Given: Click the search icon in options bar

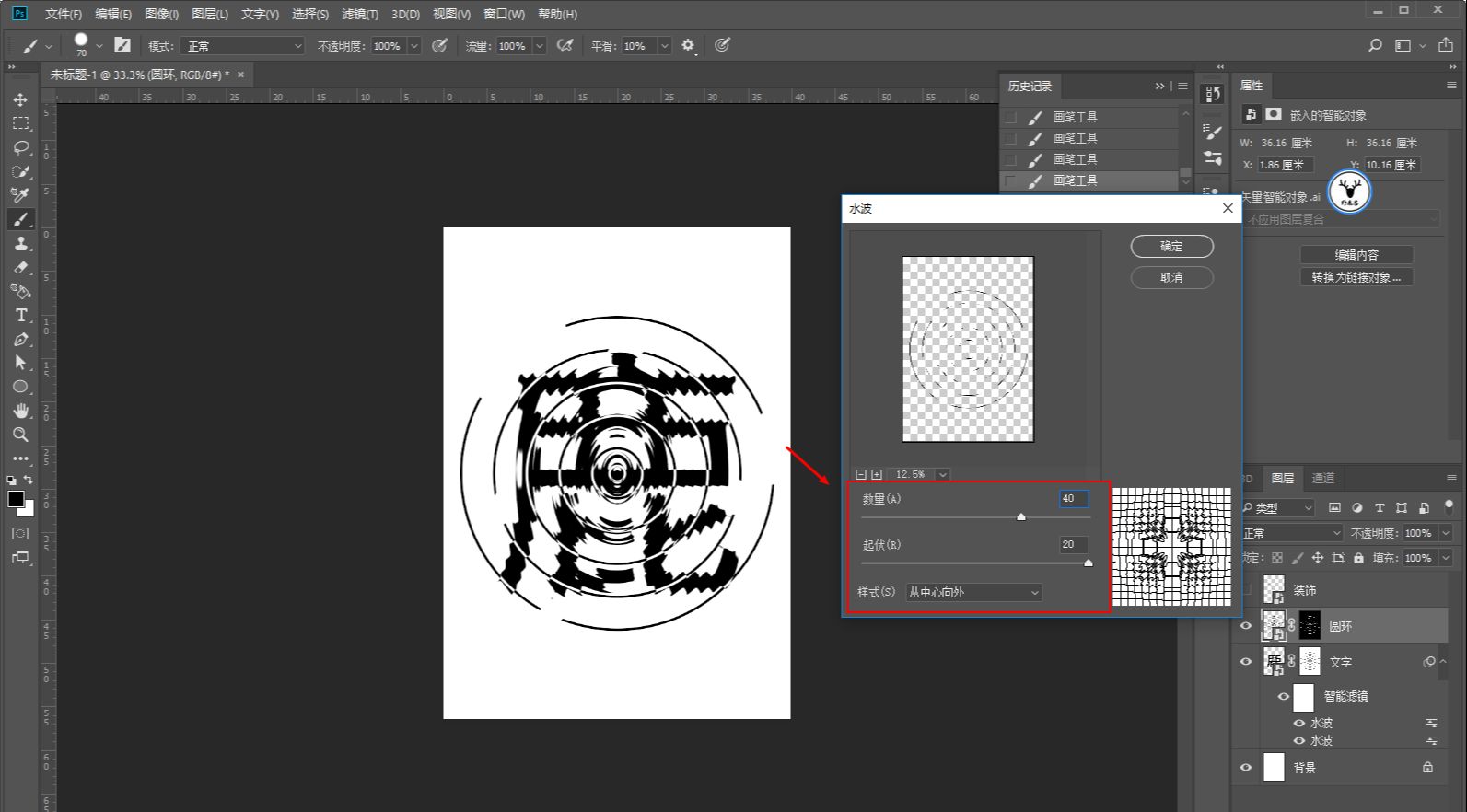Looking at the screenshot, I should point(1375,45).
